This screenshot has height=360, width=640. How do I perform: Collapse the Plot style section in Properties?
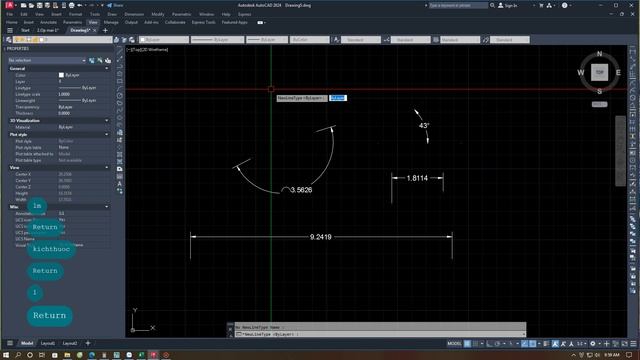click(107, 134)
